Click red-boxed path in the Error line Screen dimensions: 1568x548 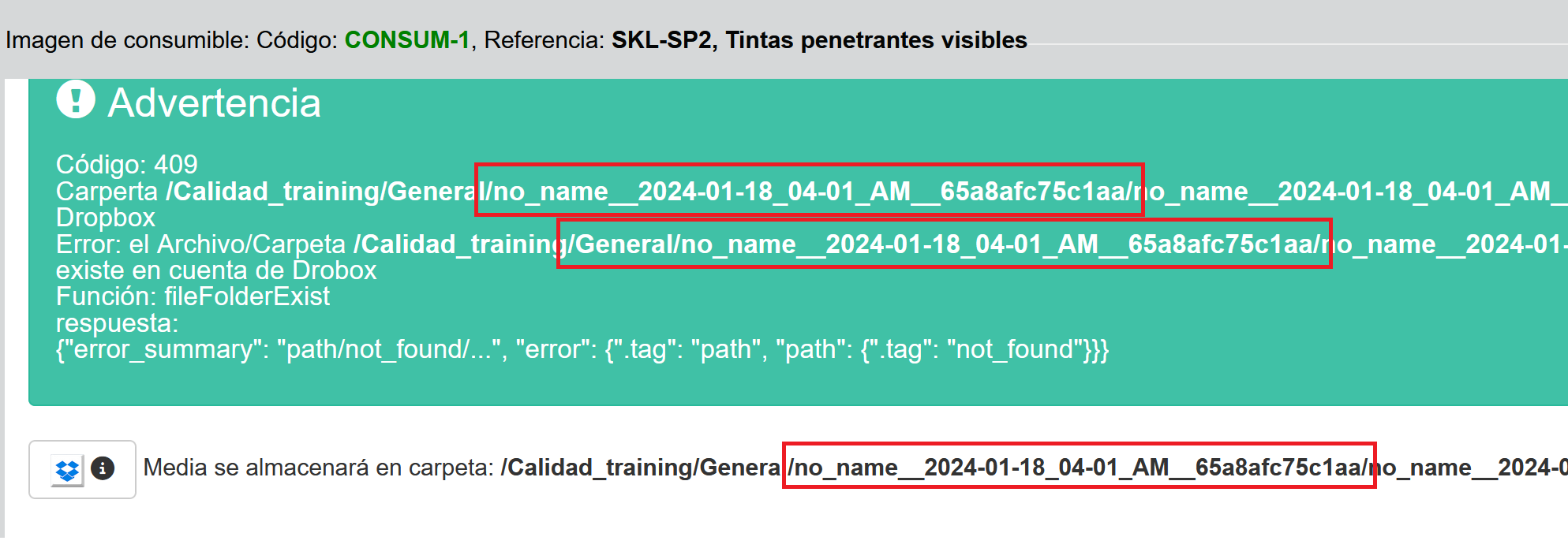(x=944, y=244)
